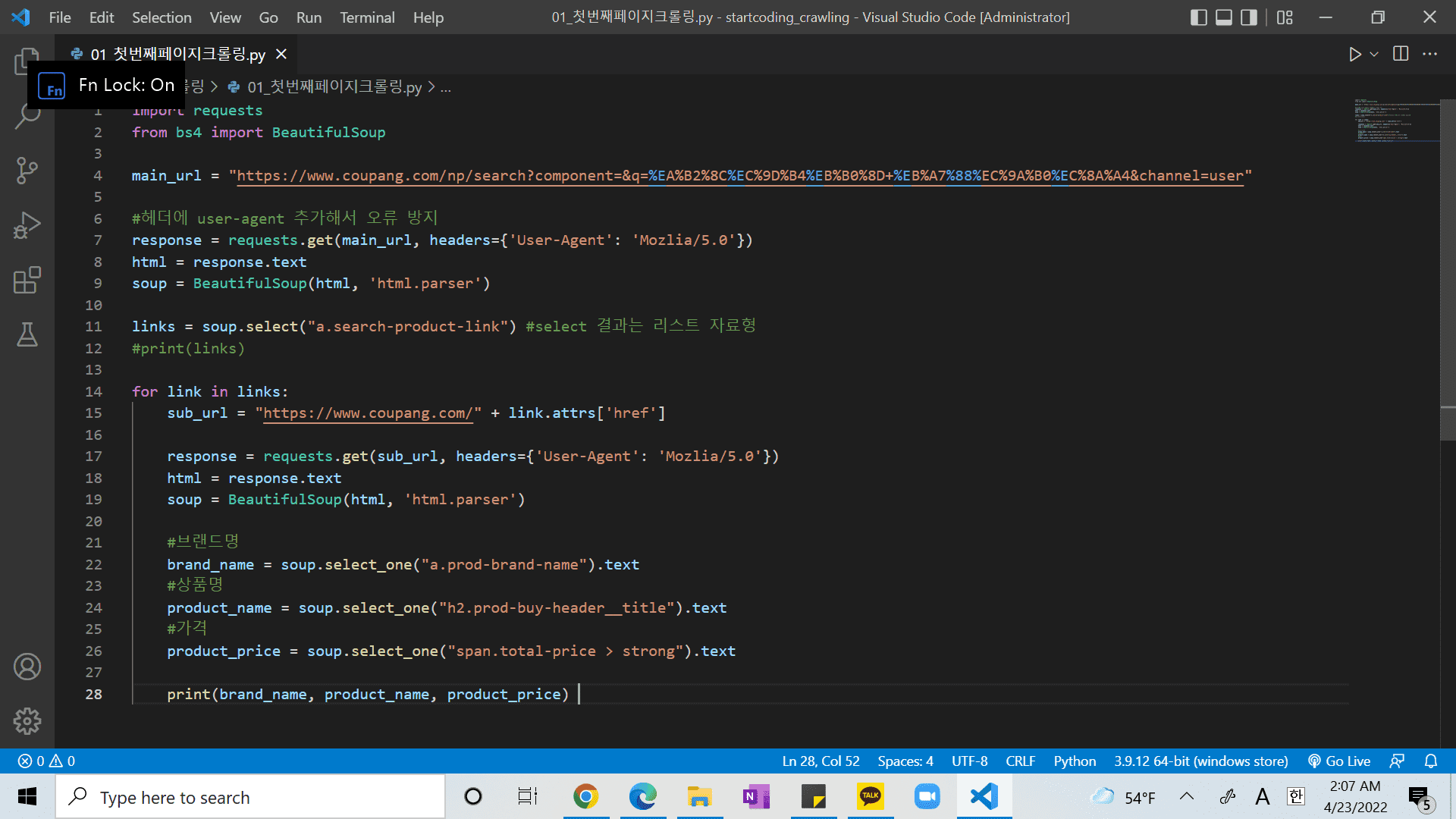The height and width of the screenshot is (819, 1456).
Task: Open the Go menu
Action: tap(268, 17)
